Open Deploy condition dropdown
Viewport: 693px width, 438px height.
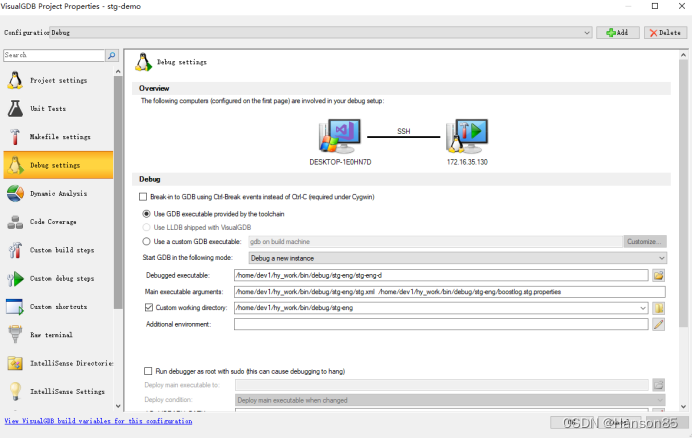point(450,400)
